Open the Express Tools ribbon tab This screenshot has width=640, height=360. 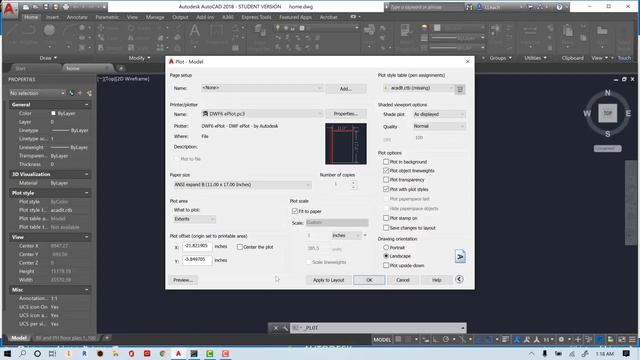click(x=256, y=17)
